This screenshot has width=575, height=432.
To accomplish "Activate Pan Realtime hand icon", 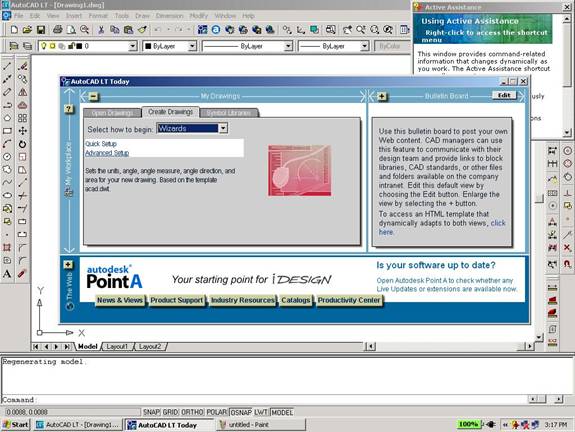I will (347, 30).
